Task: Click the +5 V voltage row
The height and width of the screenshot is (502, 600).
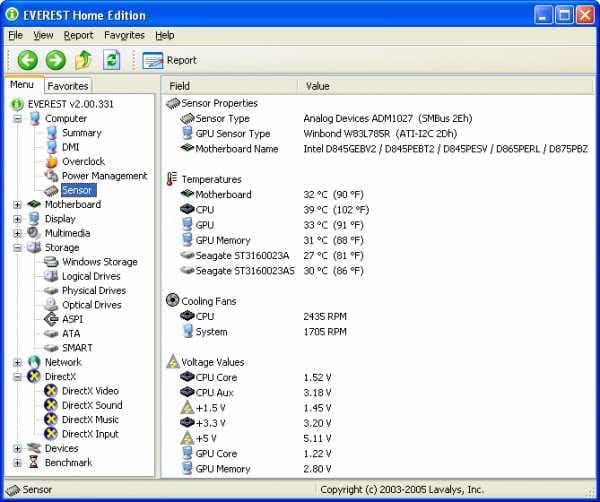Action: point(256,438)
